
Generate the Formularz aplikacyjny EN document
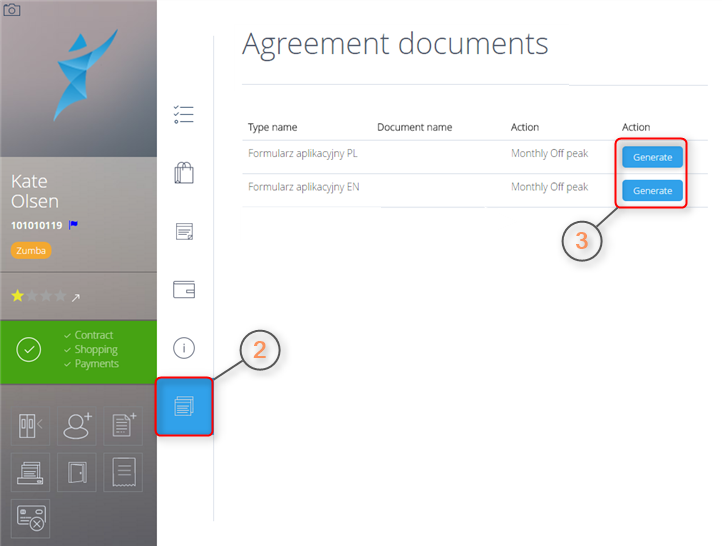[x=652, y=190]
